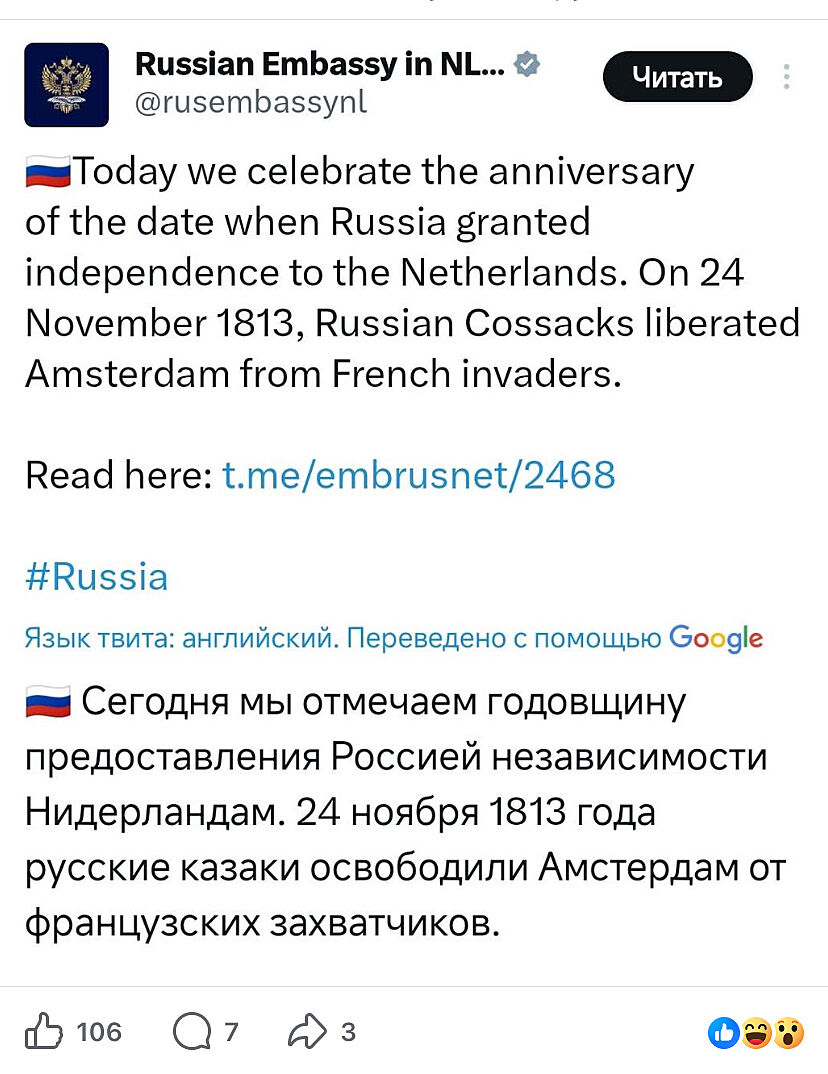Click the Google logo in the translation line
The height and width of the screenshot is (1074, 828).
point(715,638)
